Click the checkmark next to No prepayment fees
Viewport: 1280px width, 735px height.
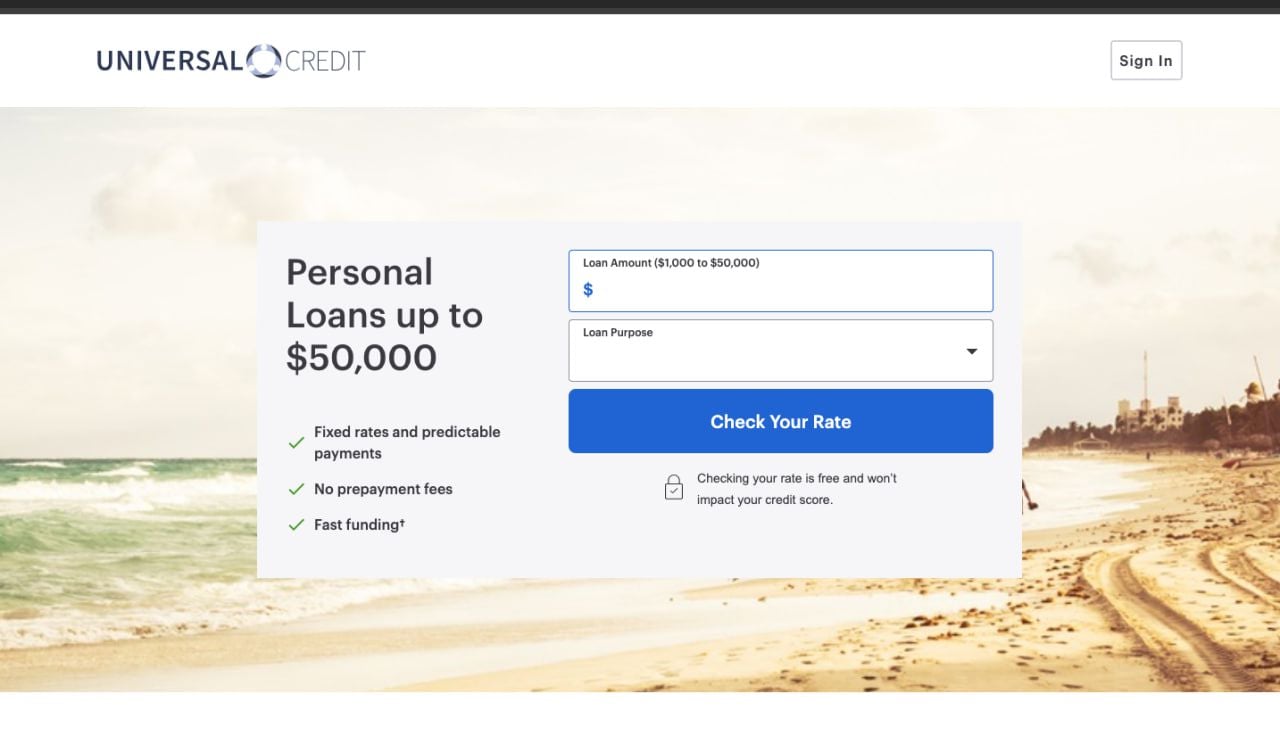click(296, 489)
